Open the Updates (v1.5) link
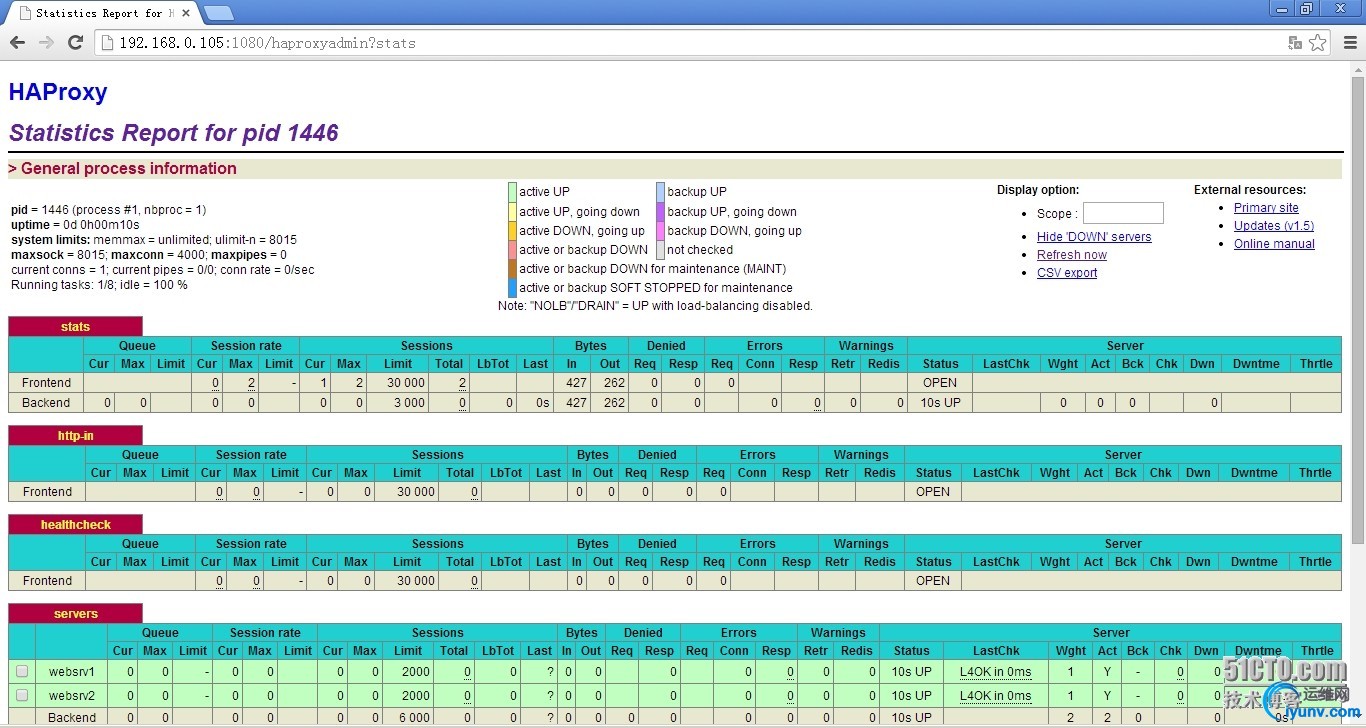Image resolution: width=1366 pixels, height=728 pixels. (x=1273, y=226)
